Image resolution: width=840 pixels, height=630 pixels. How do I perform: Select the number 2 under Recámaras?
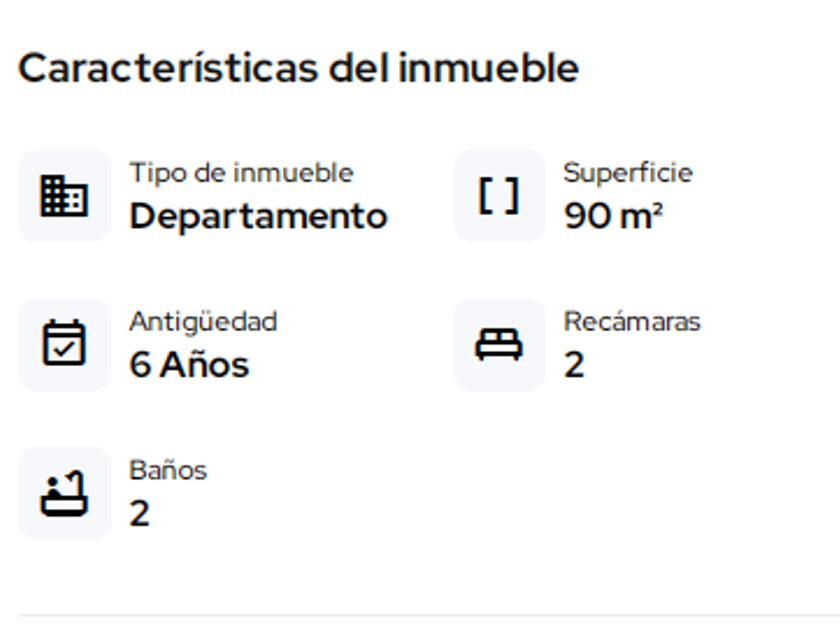click(x=574, y=365)
